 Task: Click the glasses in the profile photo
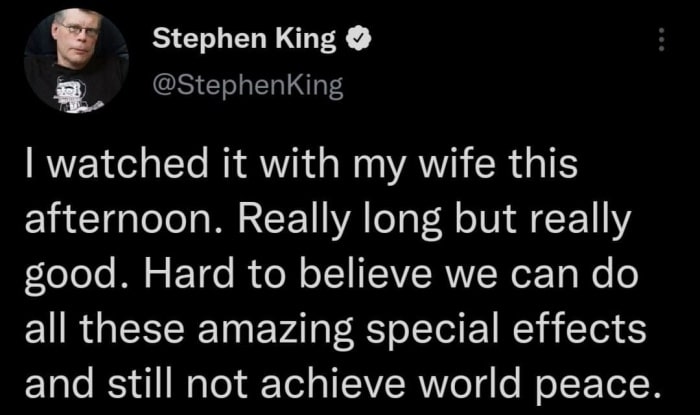76,31
